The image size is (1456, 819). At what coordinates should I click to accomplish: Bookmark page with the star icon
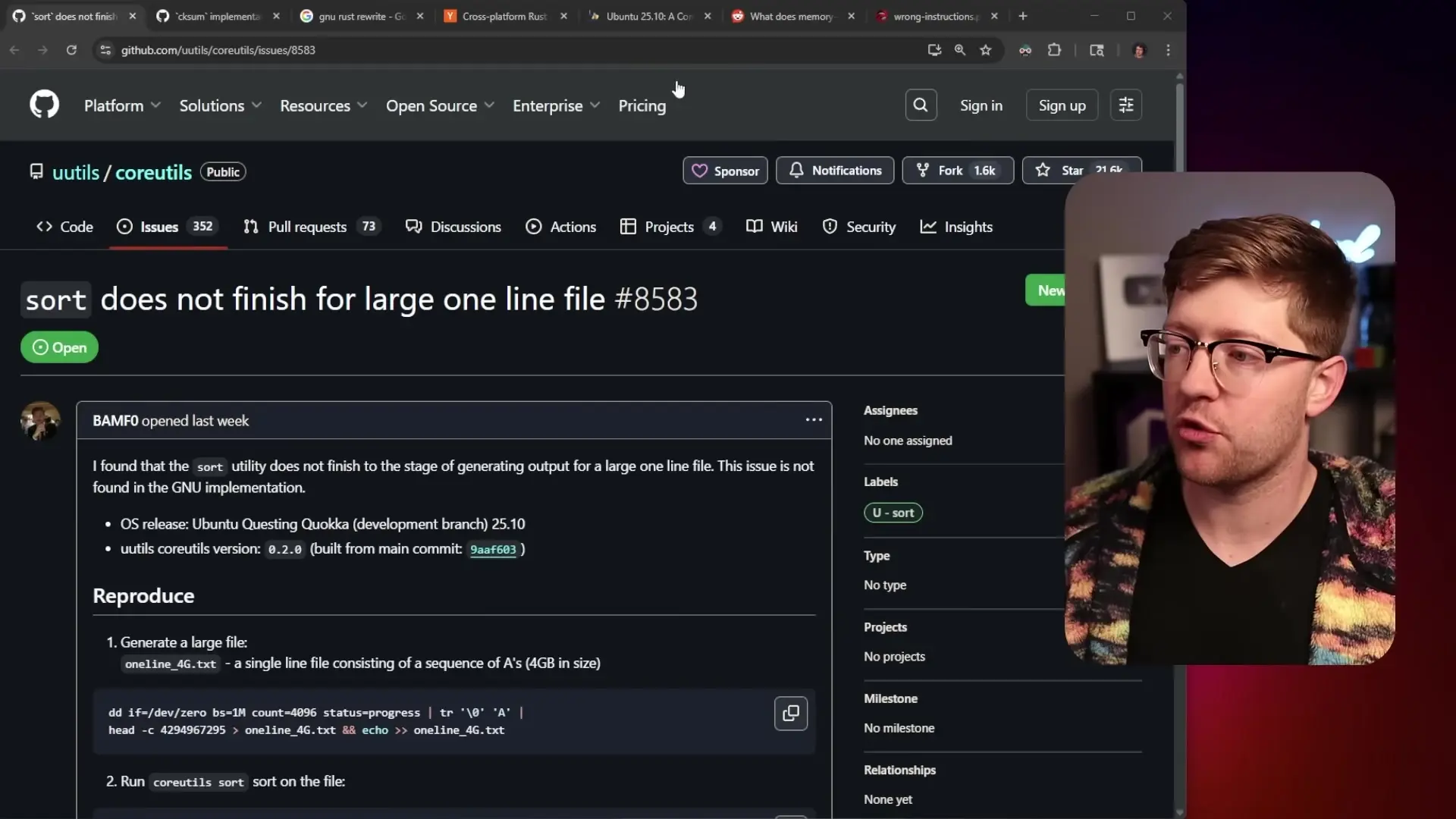tap(985, 50)
